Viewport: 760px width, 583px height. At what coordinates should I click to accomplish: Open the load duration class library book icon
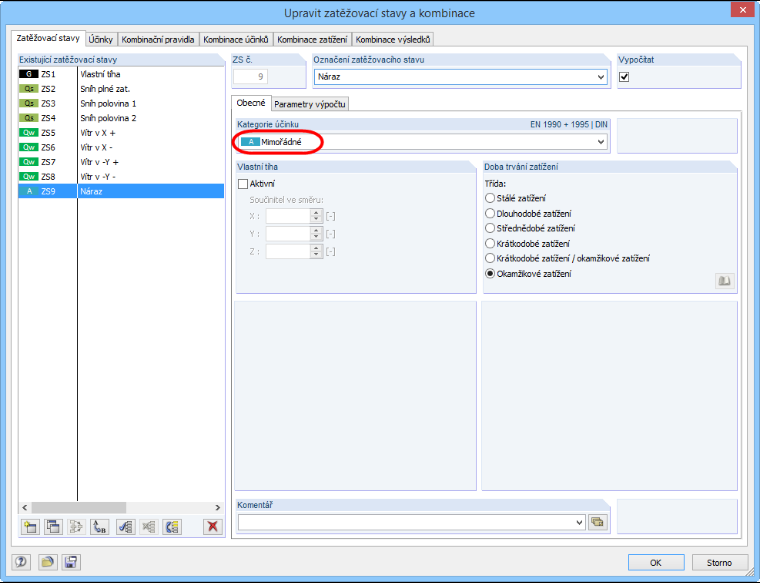click(725, 281)
